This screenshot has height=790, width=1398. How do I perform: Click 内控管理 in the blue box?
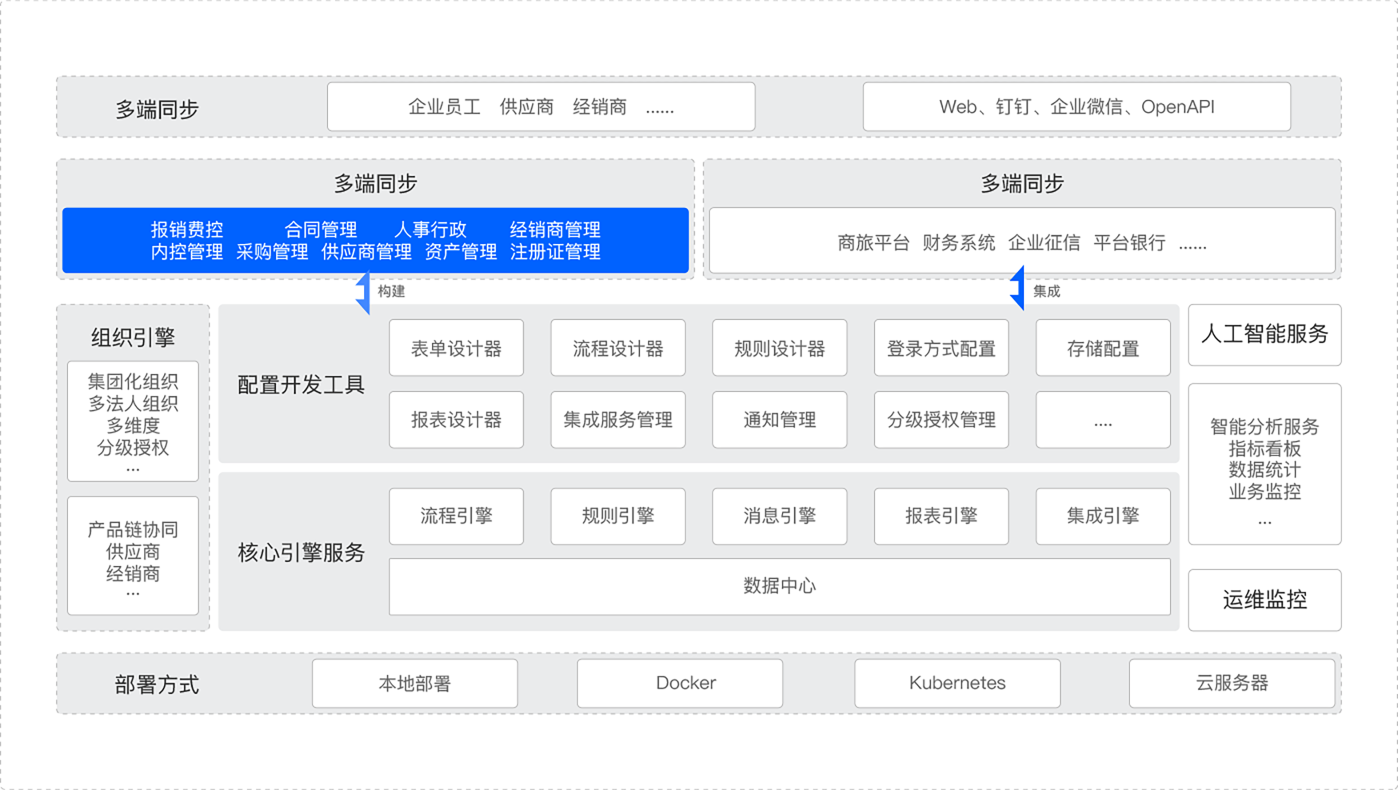tap(187, 252)
